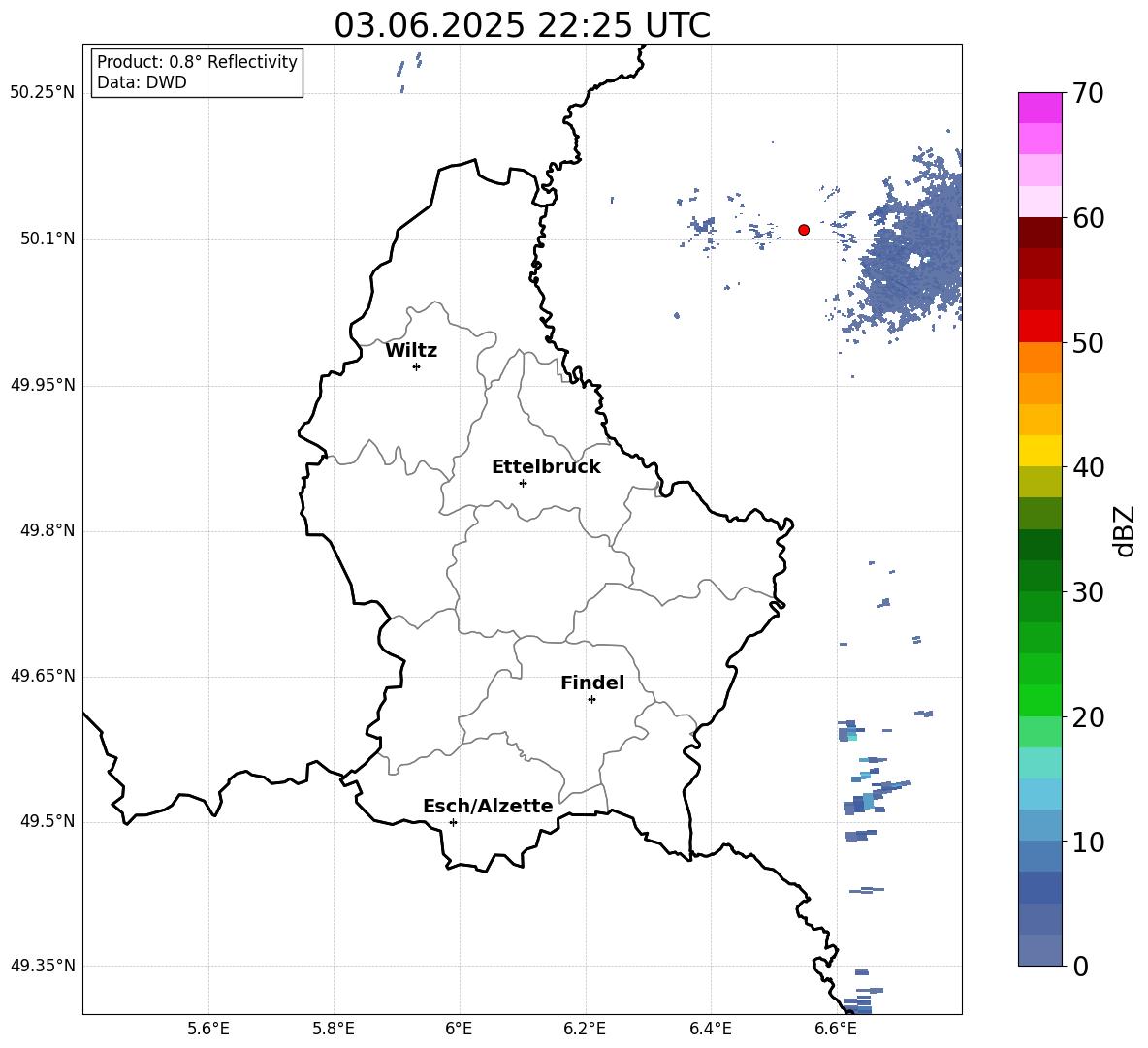Click the title 03.06.2025 22:25 UTC
Viewport: 1148px width, 1048px height.
pyautogui.click(x=522, y=25)
